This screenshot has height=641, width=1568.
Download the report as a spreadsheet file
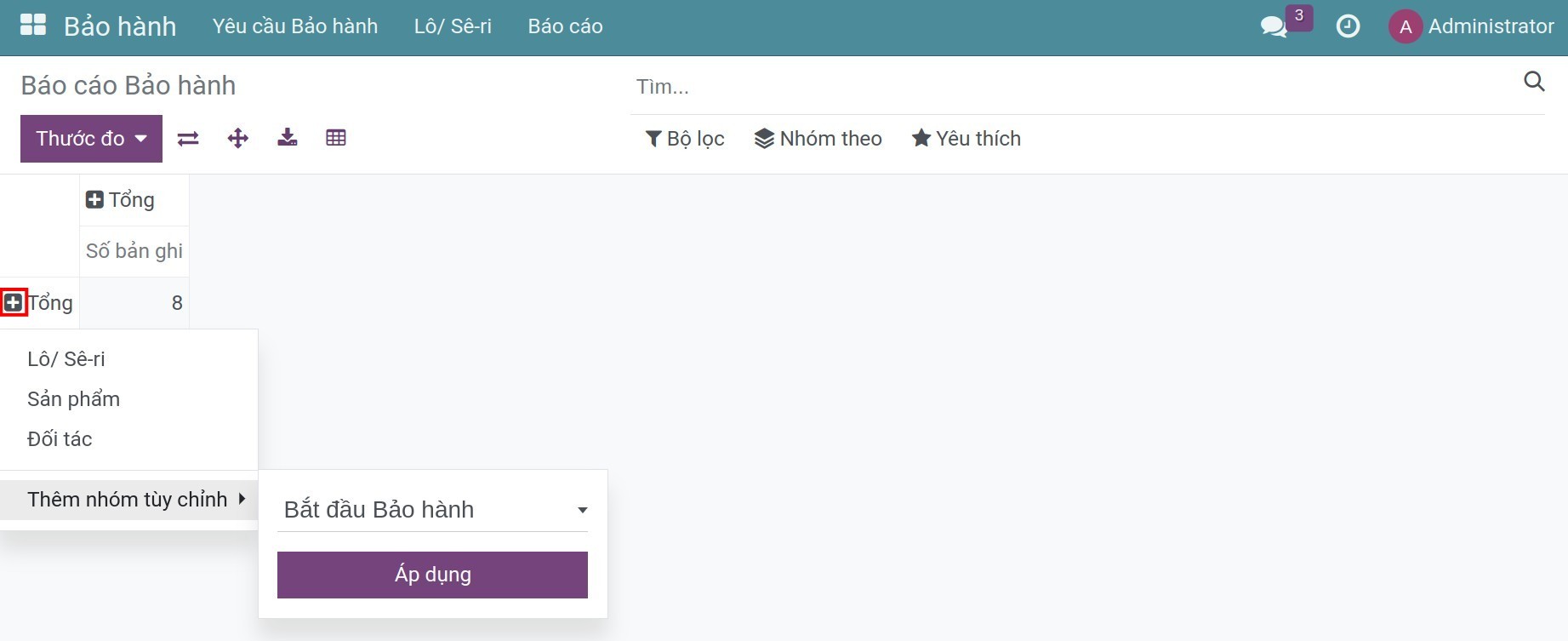288,138
